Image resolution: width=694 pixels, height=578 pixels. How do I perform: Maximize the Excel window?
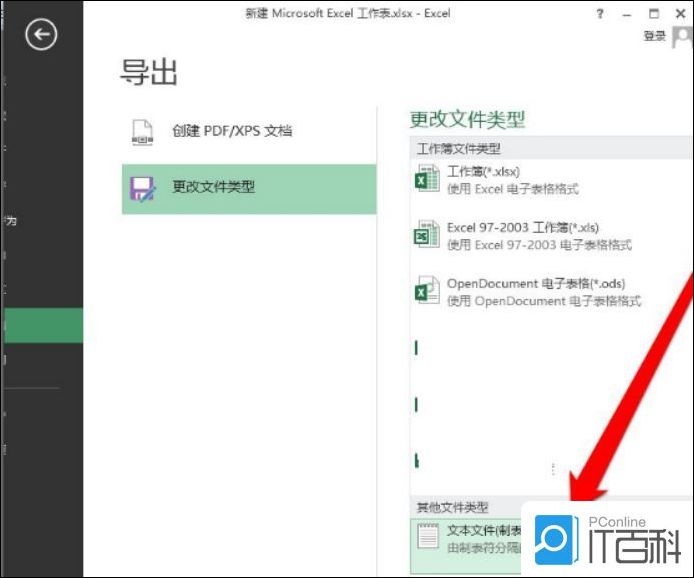coord(654,14)
